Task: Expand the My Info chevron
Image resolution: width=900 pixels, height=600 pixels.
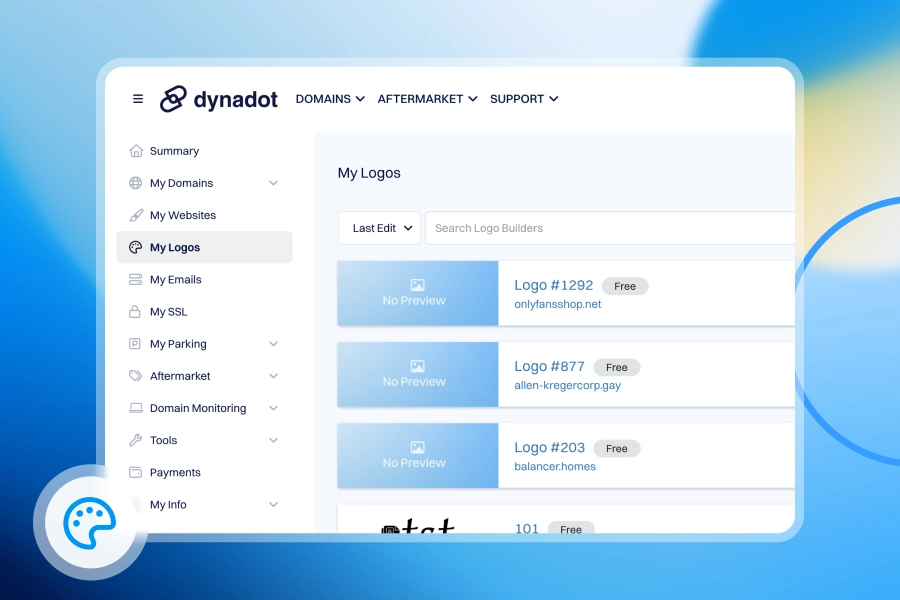Action: (273, 505)
